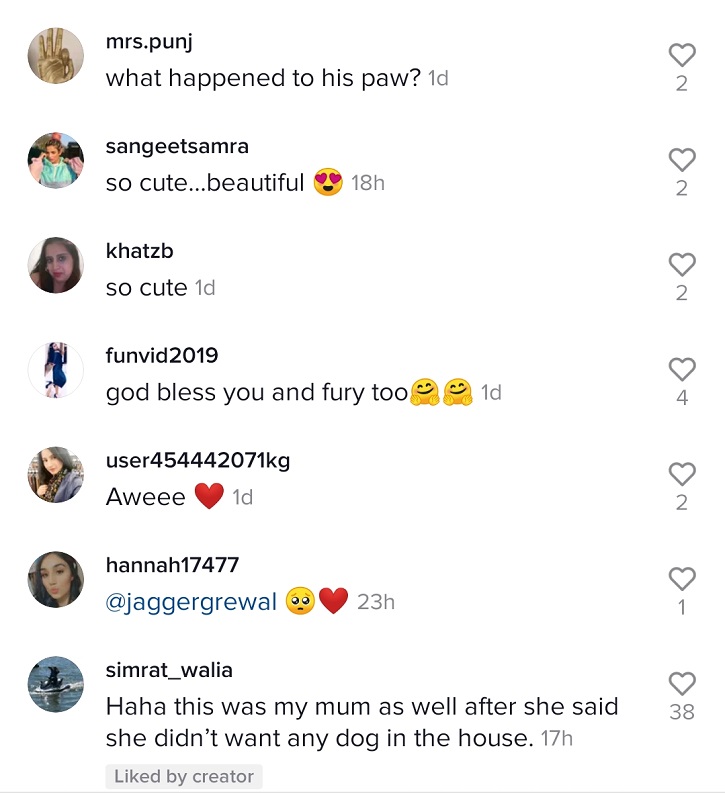Like simrat_walia's comment with 38 likes
The height and width of the screenshot is (812, 725).
tap(682, 684)
